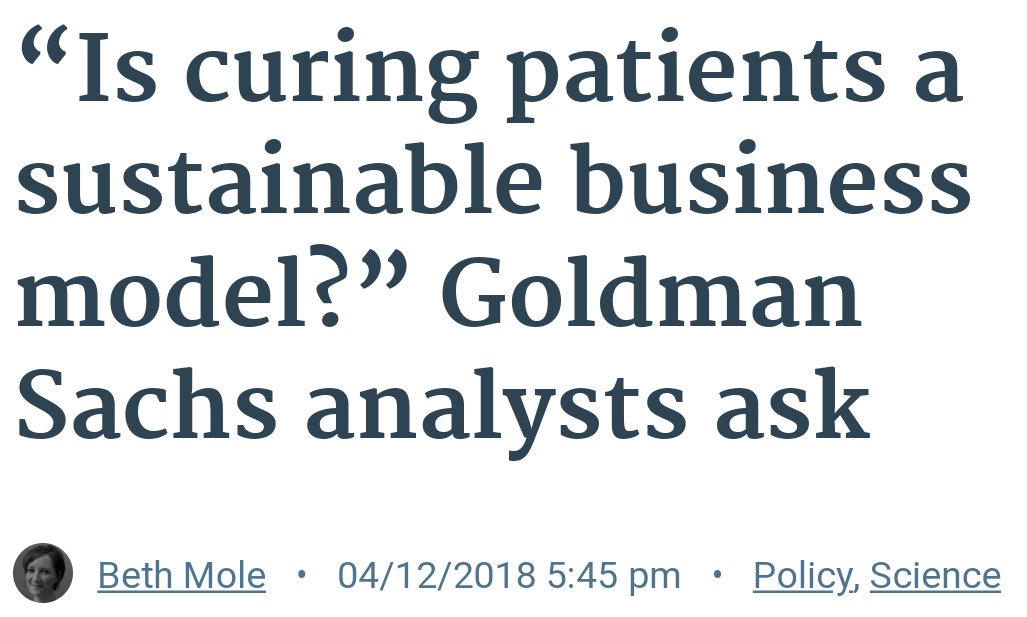Click the dot separator after Beth Mole
The width and height of the screenshot is (1027, 617).
point(301,575)
